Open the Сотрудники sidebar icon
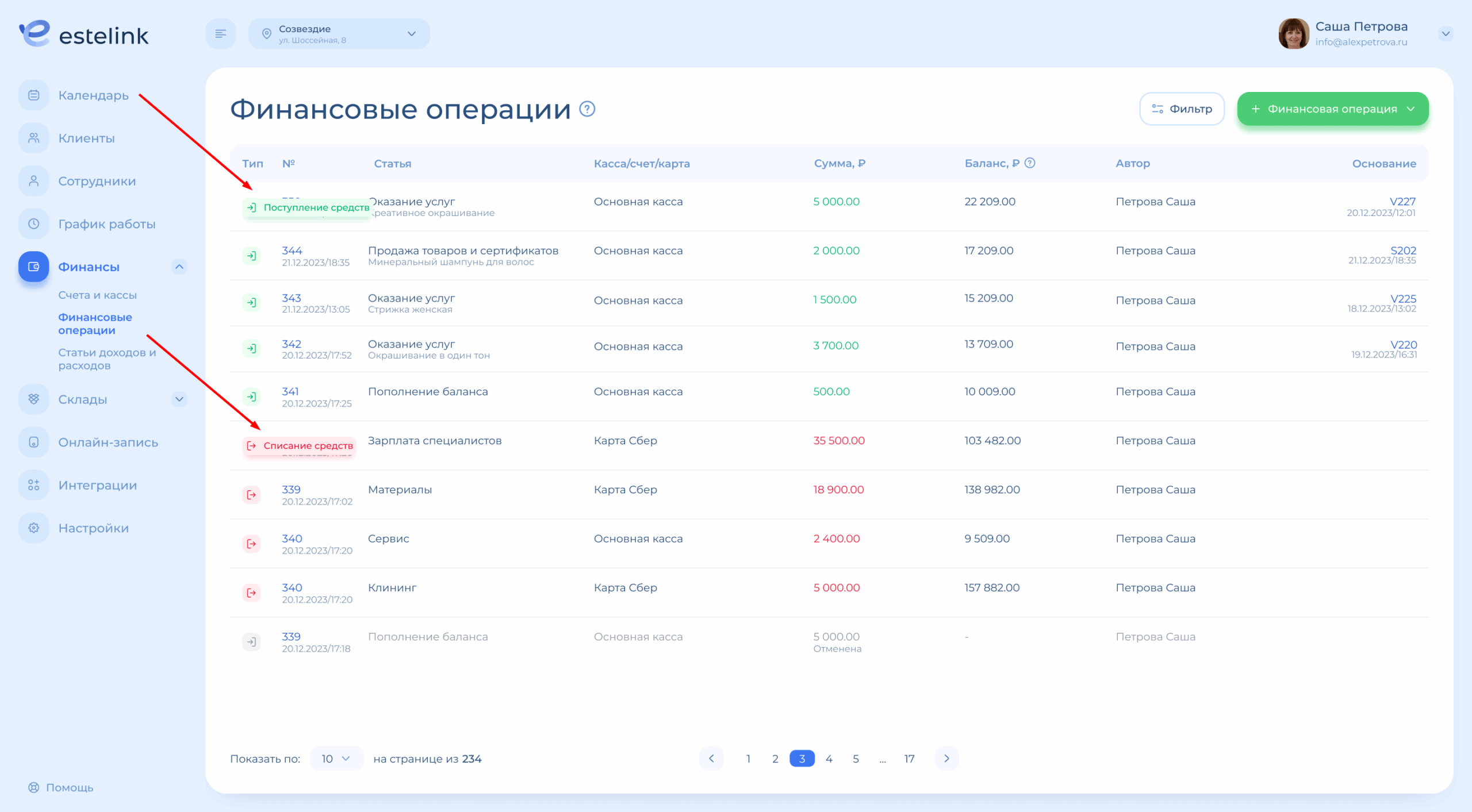 [34, 181]
